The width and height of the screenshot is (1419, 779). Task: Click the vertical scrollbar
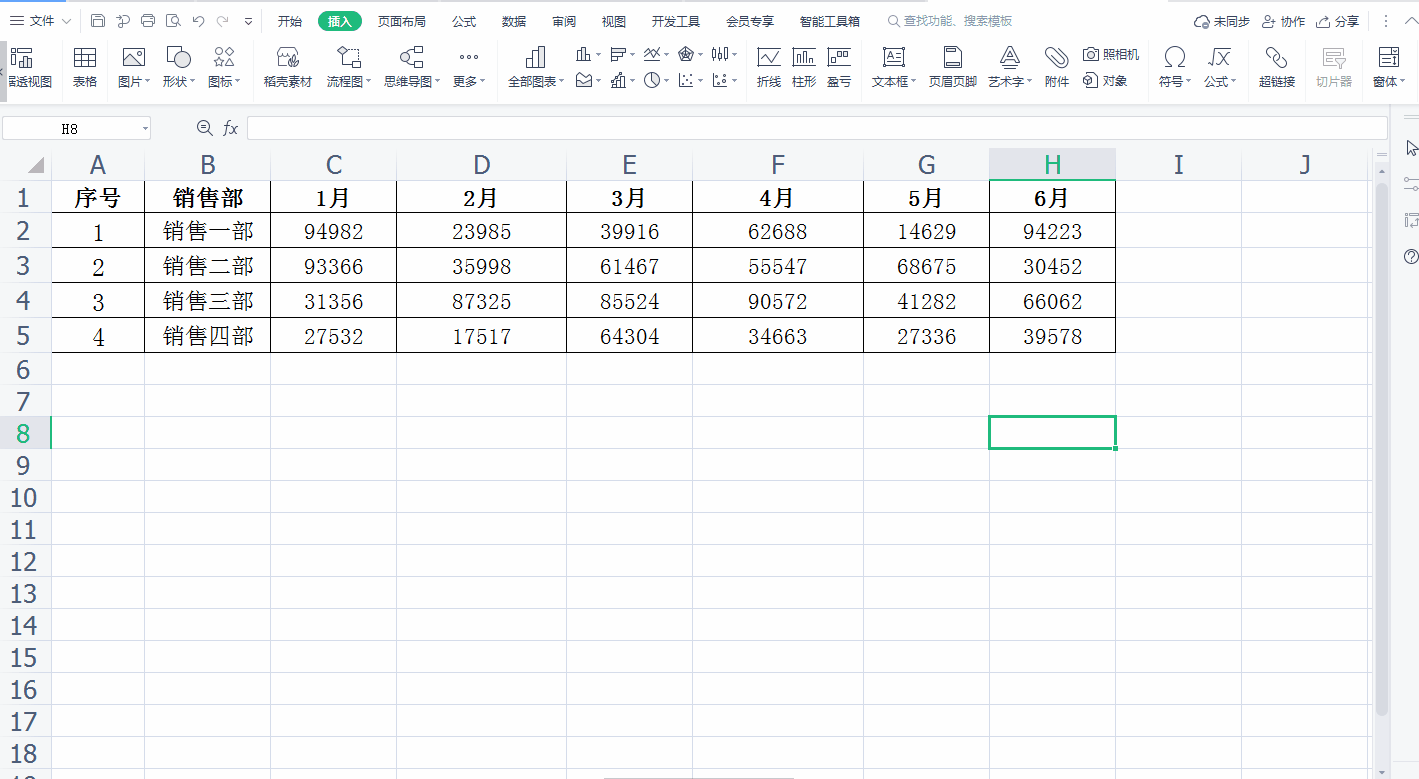tap(1382, 450)
